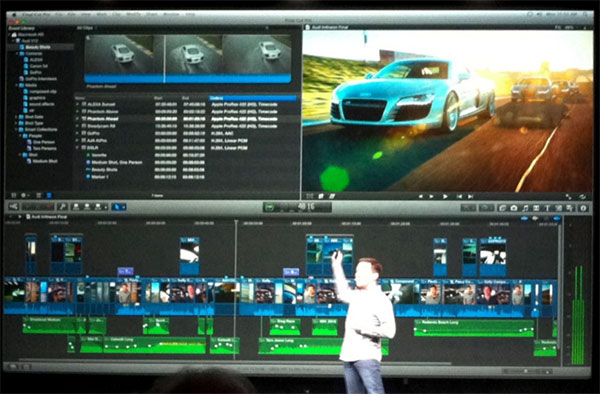Toggle filmstrip view in event browser
600x394 pixels.
click(x=39, y=195)
